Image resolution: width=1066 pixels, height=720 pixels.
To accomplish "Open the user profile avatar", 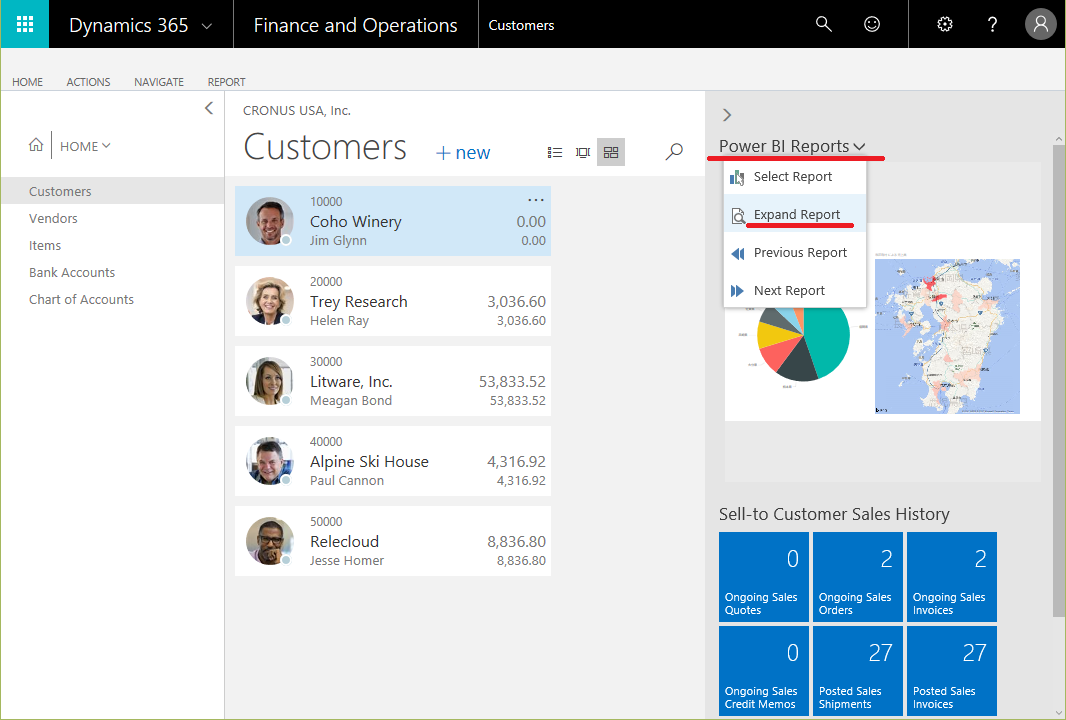I will click(x=1040, y=24).
